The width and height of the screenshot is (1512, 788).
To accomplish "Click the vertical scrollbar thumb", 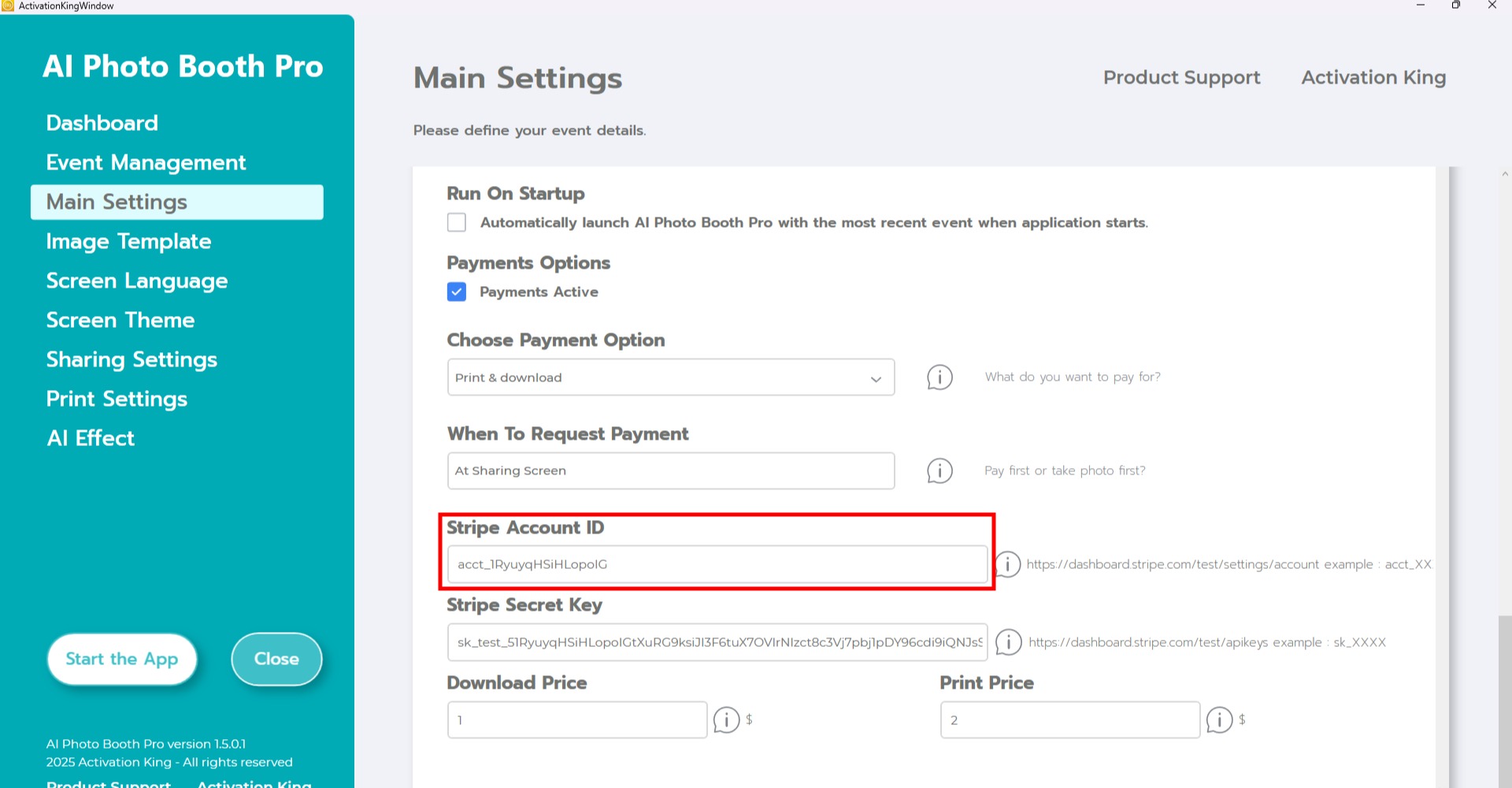I will point(1504,701).
